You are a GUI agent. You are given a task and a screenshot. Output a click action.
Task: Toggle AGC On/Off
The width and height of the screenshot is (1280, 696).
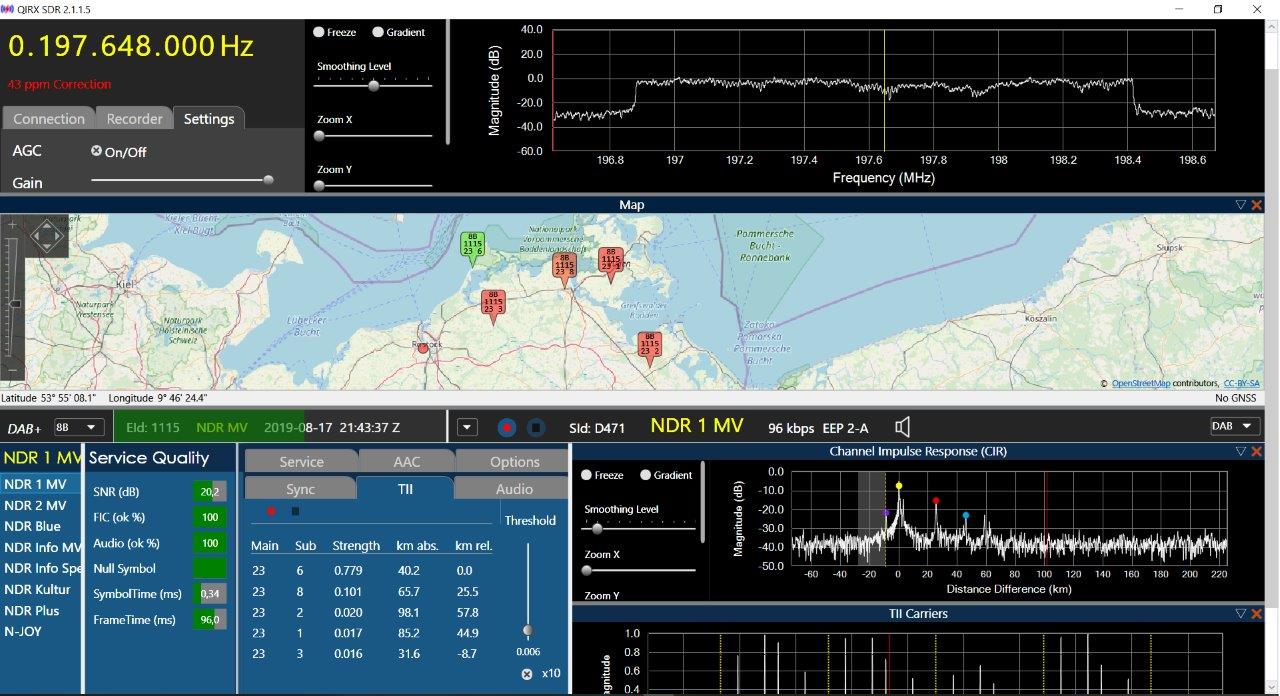pos(97,152)
